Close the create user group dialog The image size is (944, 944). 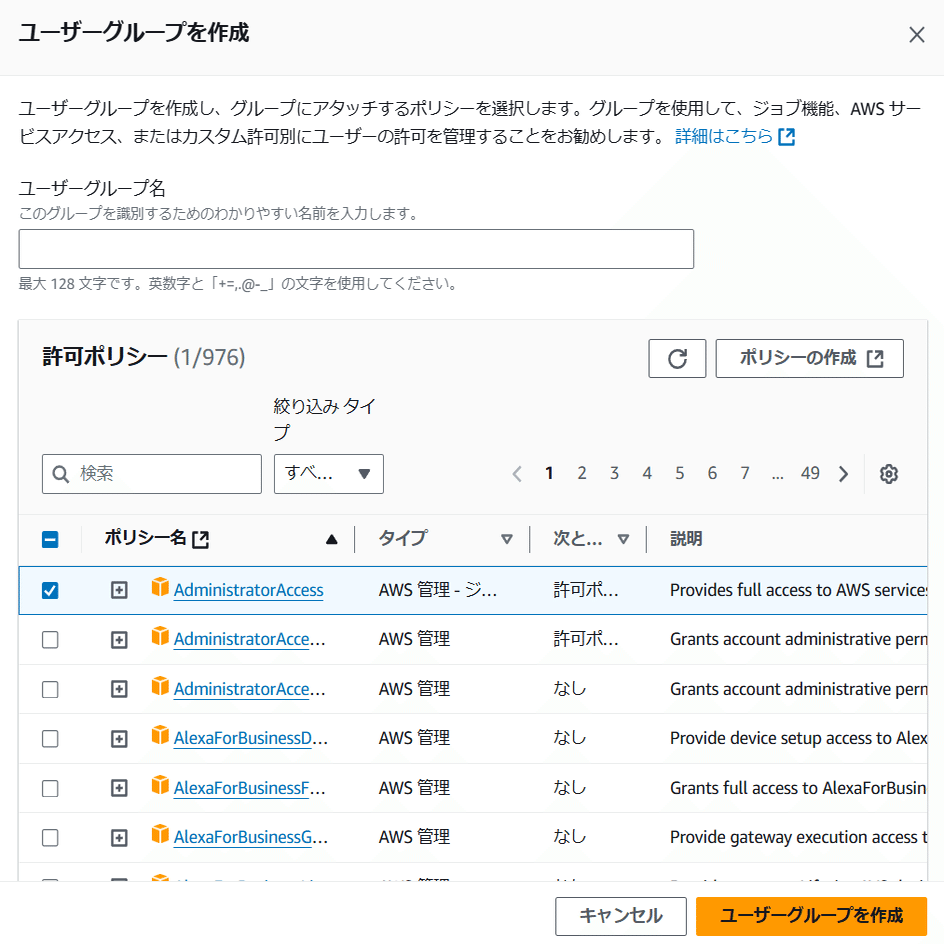pyautogui.click(x=916, y=35)
